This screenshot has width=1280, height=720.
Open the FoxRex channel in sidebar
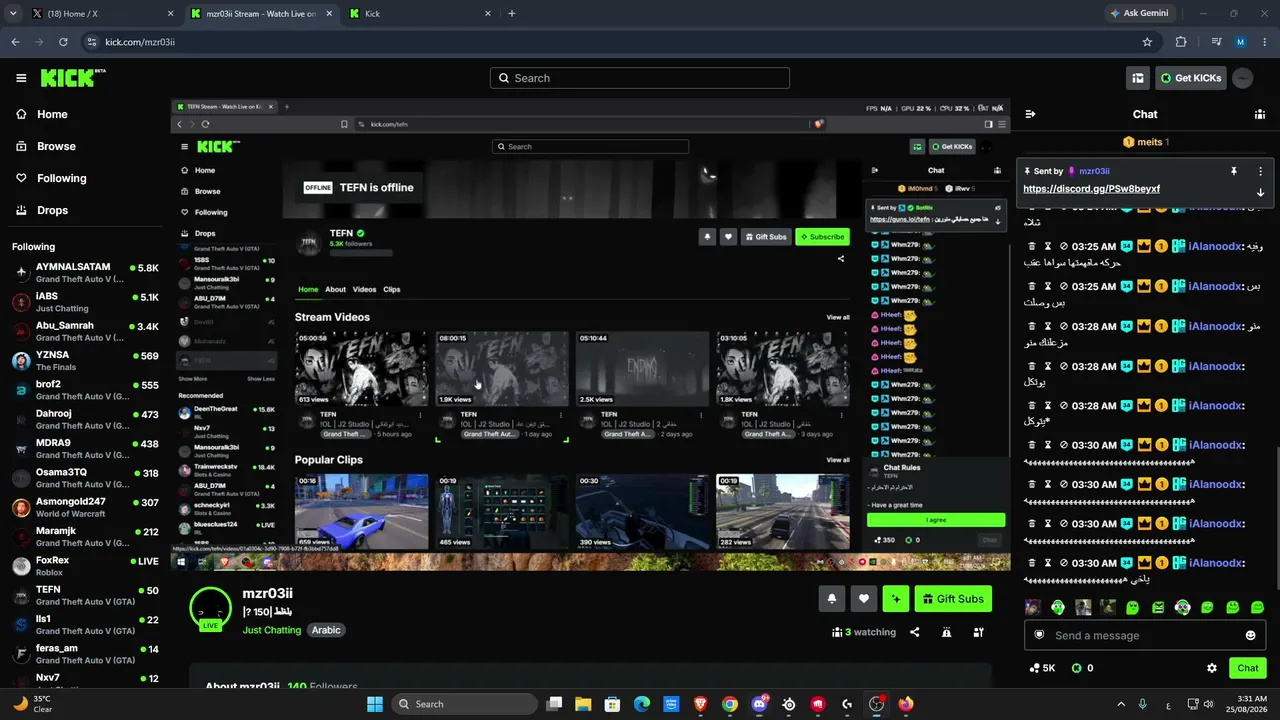(85, 566)
